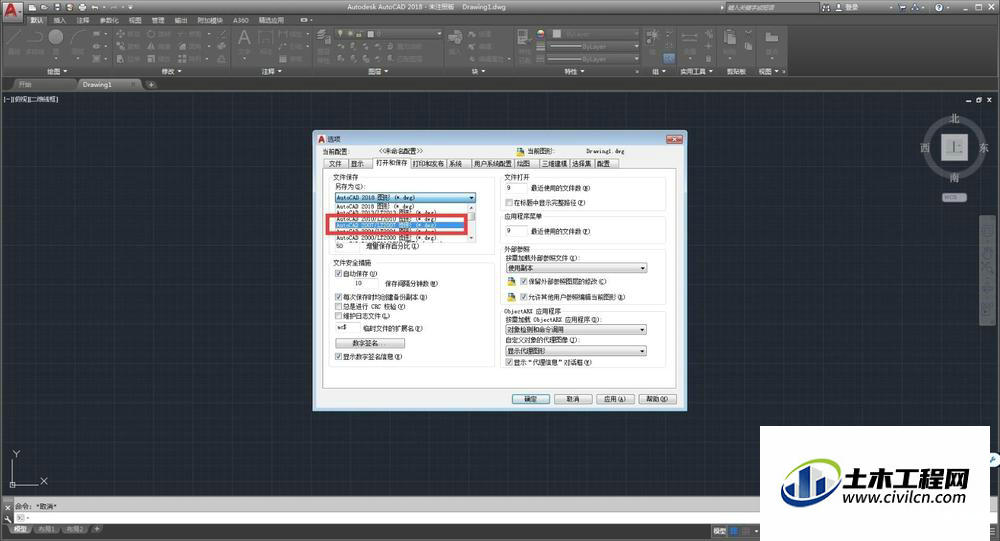Open the Layer Properties icon in ribbon
The width and height of the screenshot is (1000, 541).
[323, 37]
